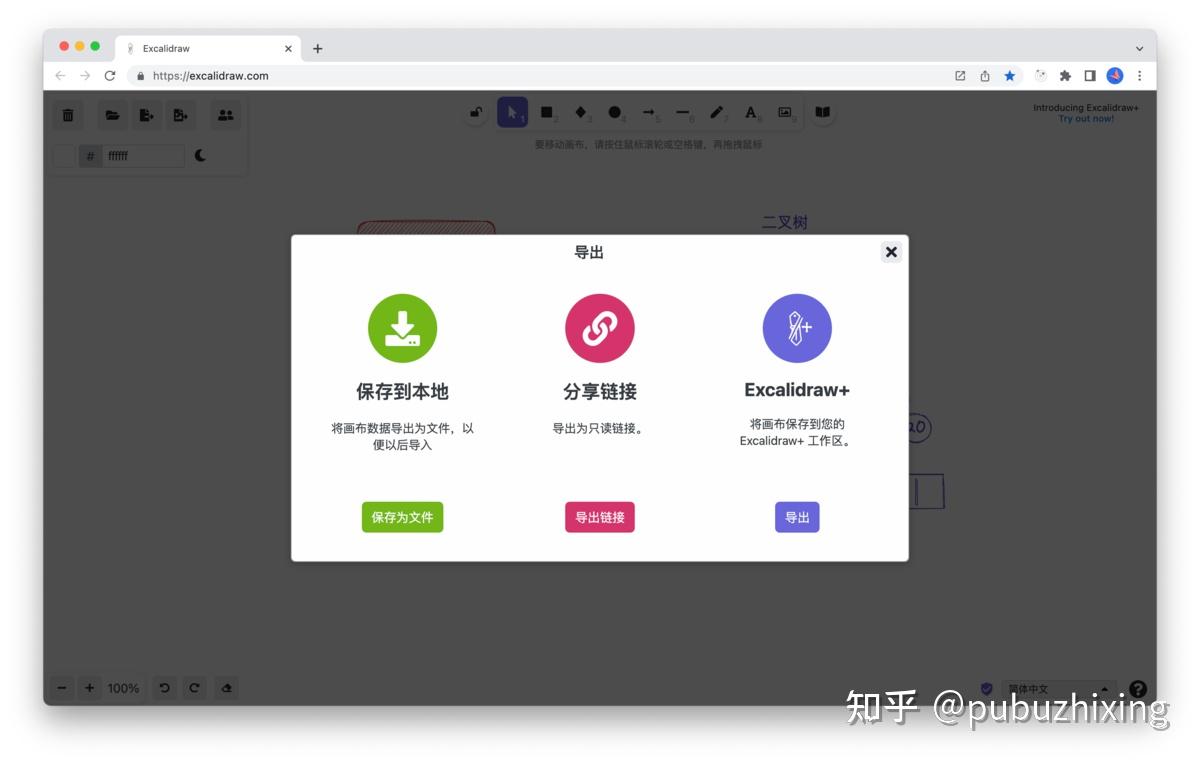Select the Diamond tool
This screenshot has height=763, width=1200.
[x=581, y=112]
